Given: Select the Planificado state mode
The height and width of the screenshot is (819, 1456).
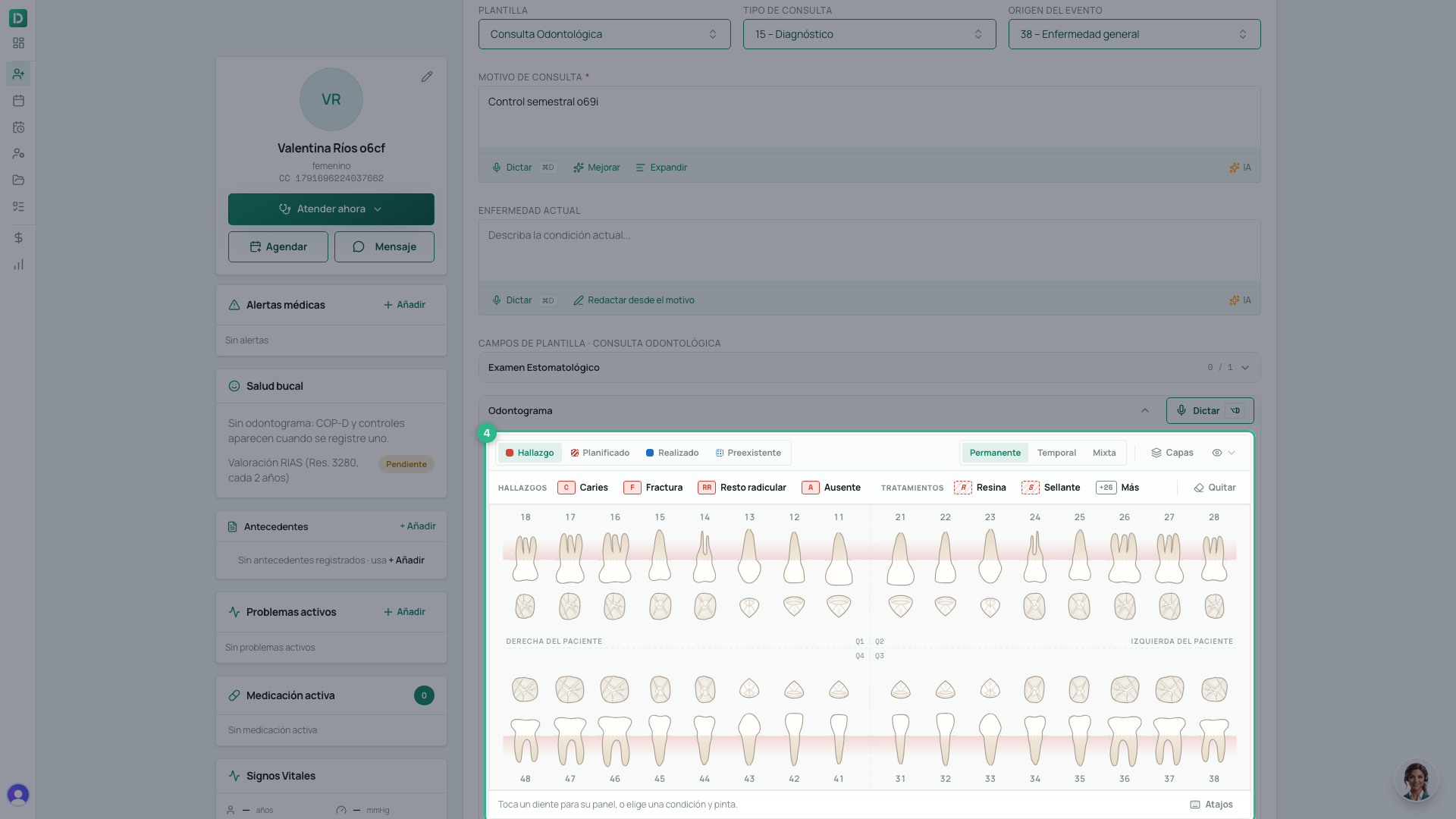Looking at the screenshot, I should pos(600,453).
